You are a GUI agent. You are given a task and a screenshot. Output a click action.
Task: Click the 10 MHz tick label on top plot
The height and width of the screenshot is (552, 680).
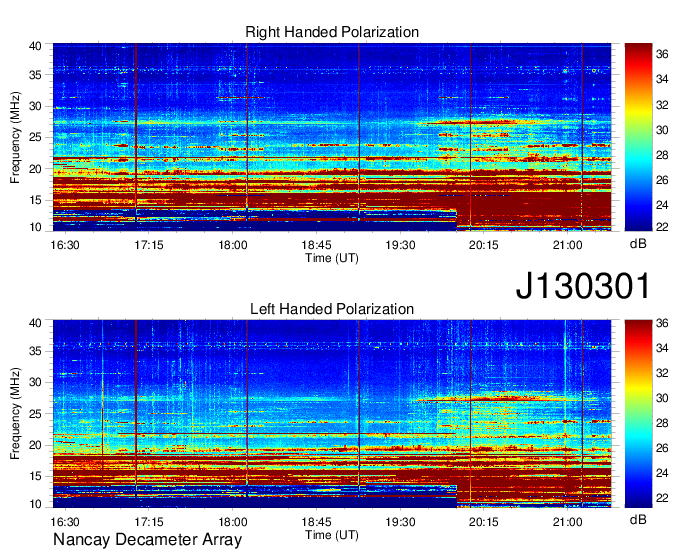(x=35, y=227)
